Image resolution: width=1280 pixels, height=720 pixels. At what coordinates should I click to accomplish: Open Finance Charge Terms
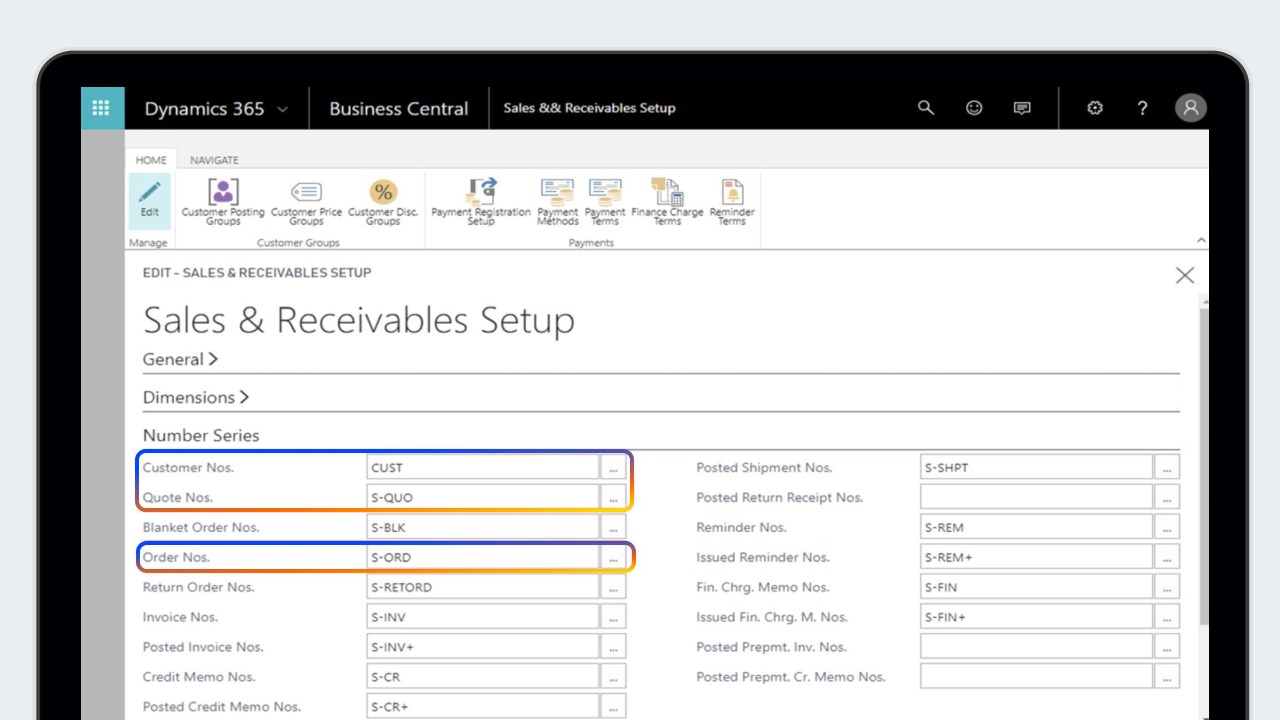tap(667, 202)
